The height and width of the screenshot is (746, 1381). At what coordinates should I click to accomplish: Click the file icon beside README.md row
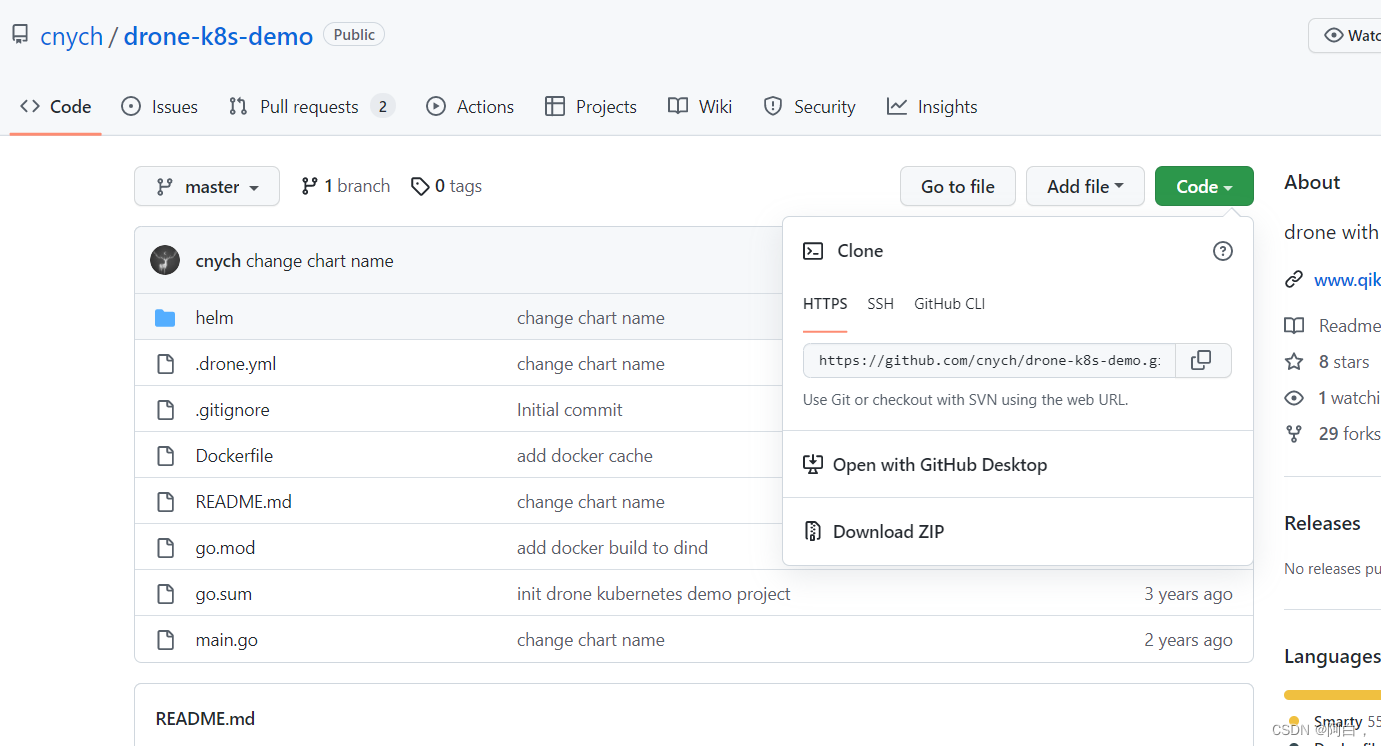tap(166, 502)
